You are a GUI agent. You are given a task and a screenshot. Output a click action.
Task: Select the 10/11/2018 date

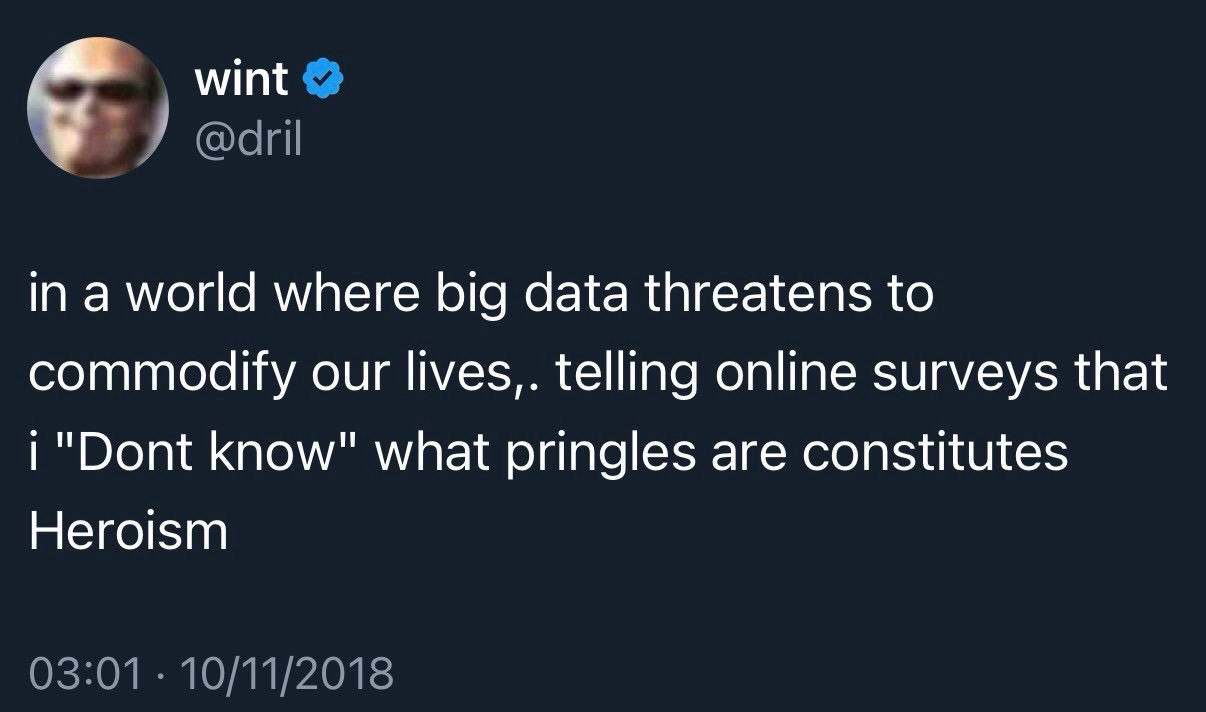286,671
